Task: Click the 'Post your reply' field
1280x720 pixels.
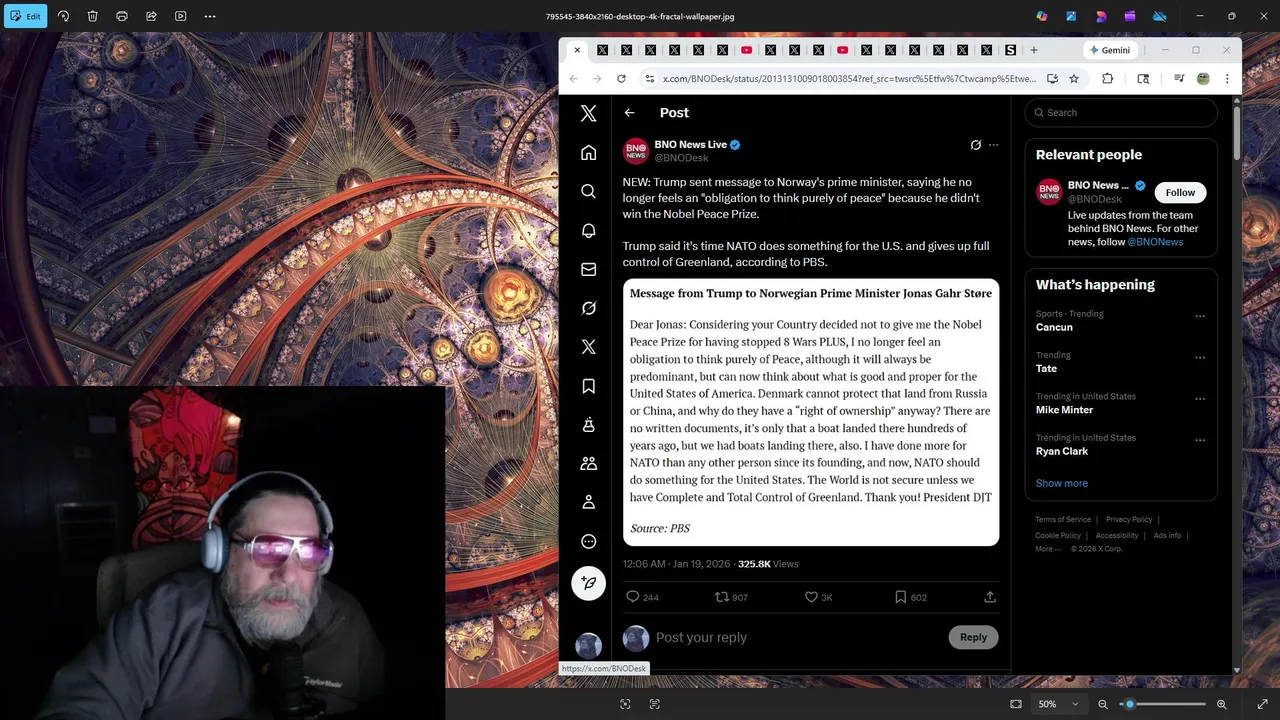Action: tap(798, 637)
